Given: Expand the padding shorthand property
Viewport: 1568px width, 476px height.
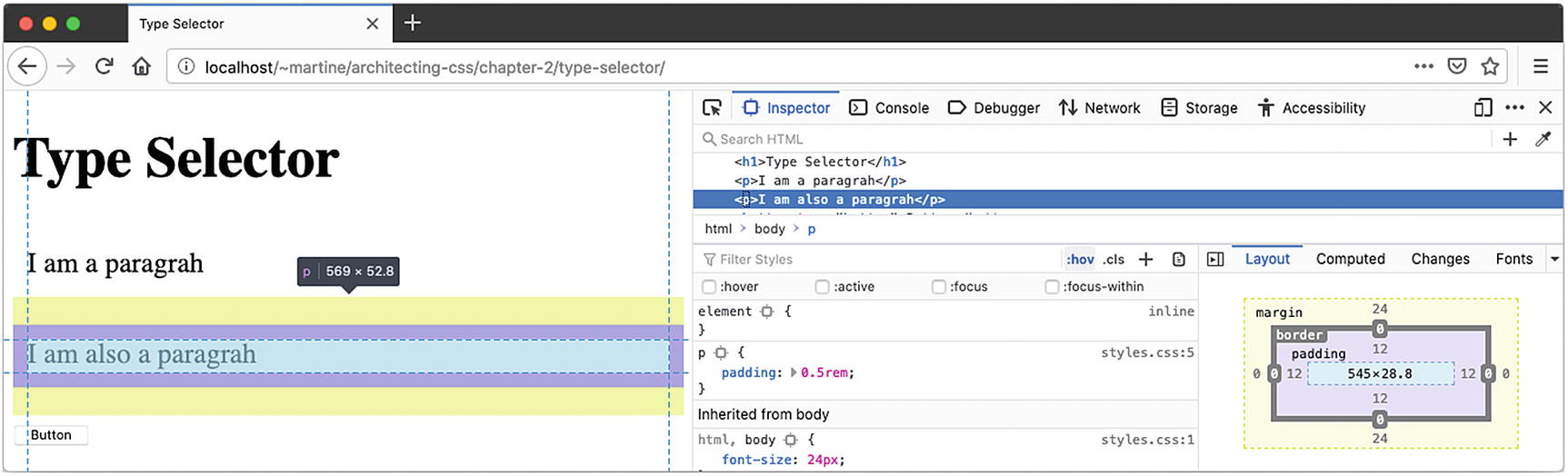Looking at the screenshot, I should 794,372.
